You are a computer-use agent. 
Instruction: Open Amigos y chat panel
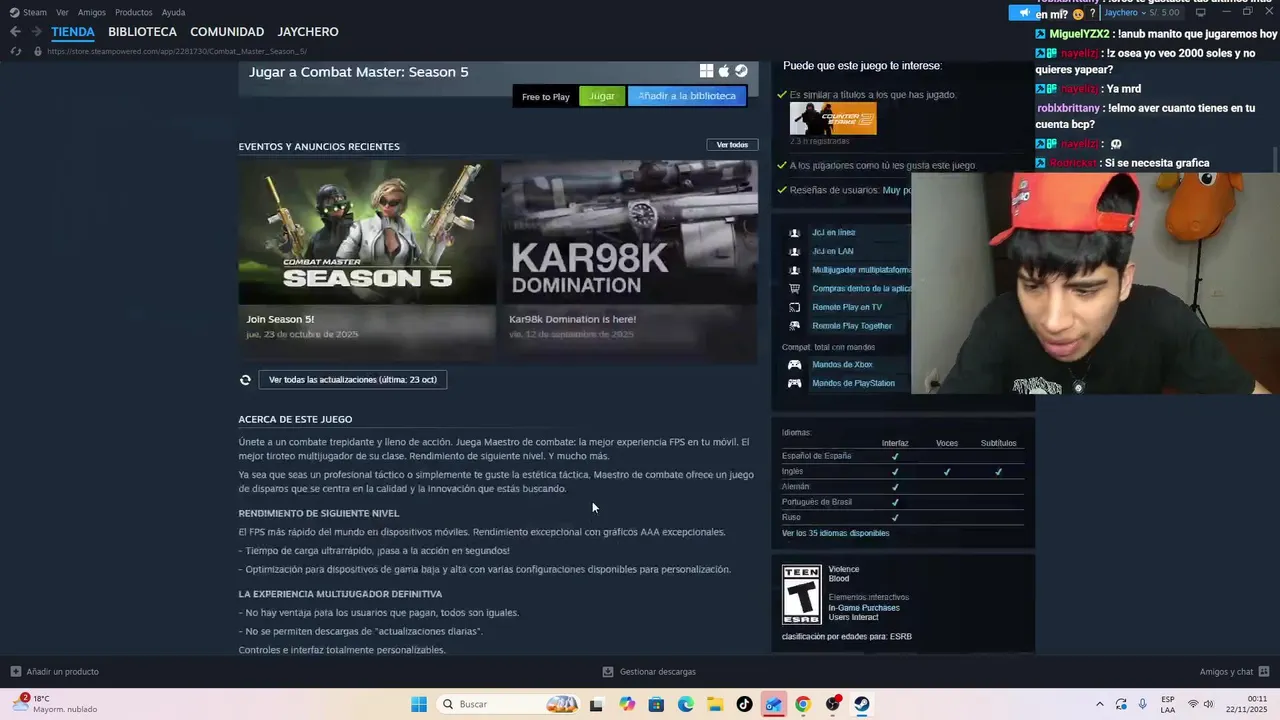(x=1234, y=672)
